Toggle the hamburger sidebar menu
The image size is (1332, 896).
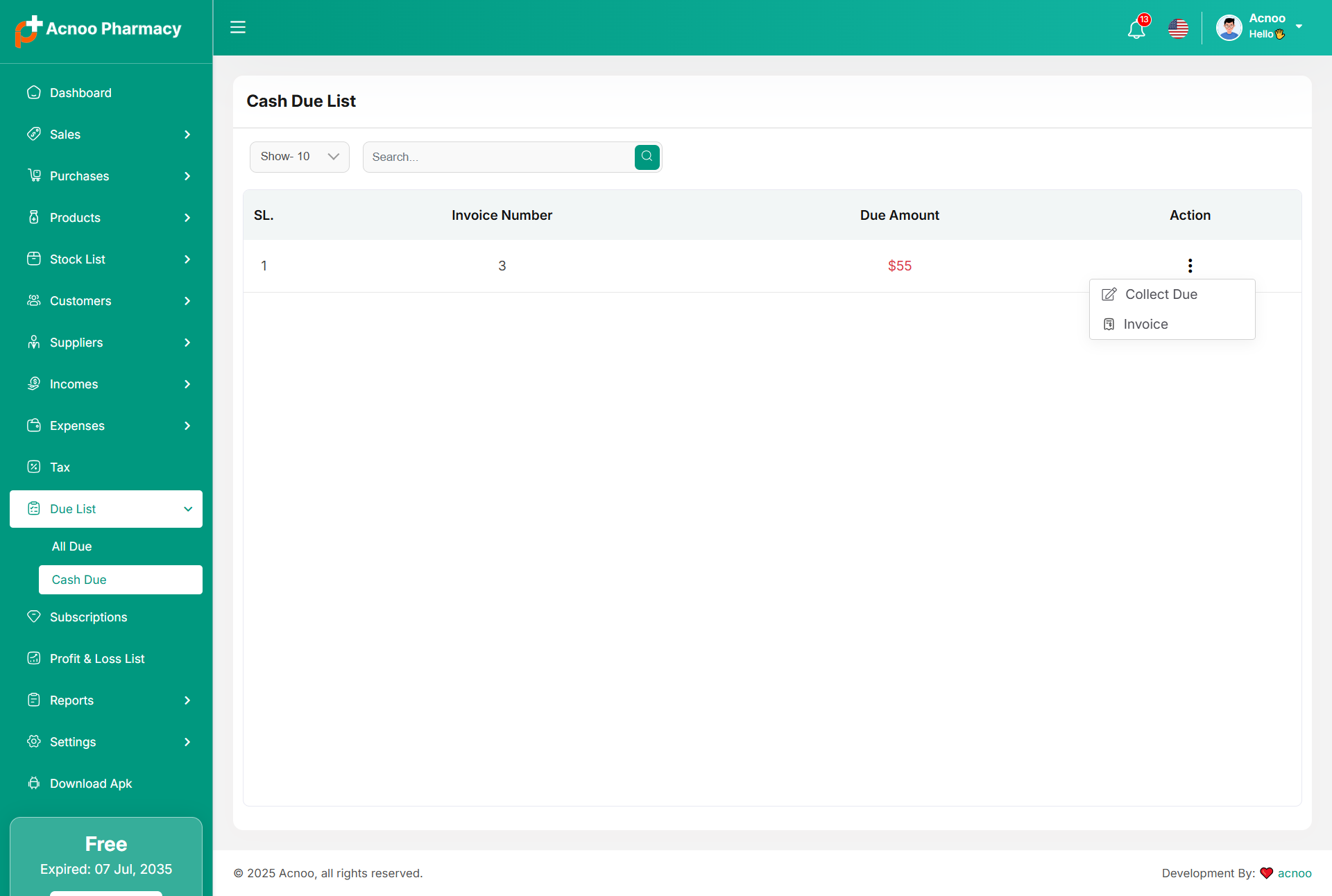tap(238, 27)
